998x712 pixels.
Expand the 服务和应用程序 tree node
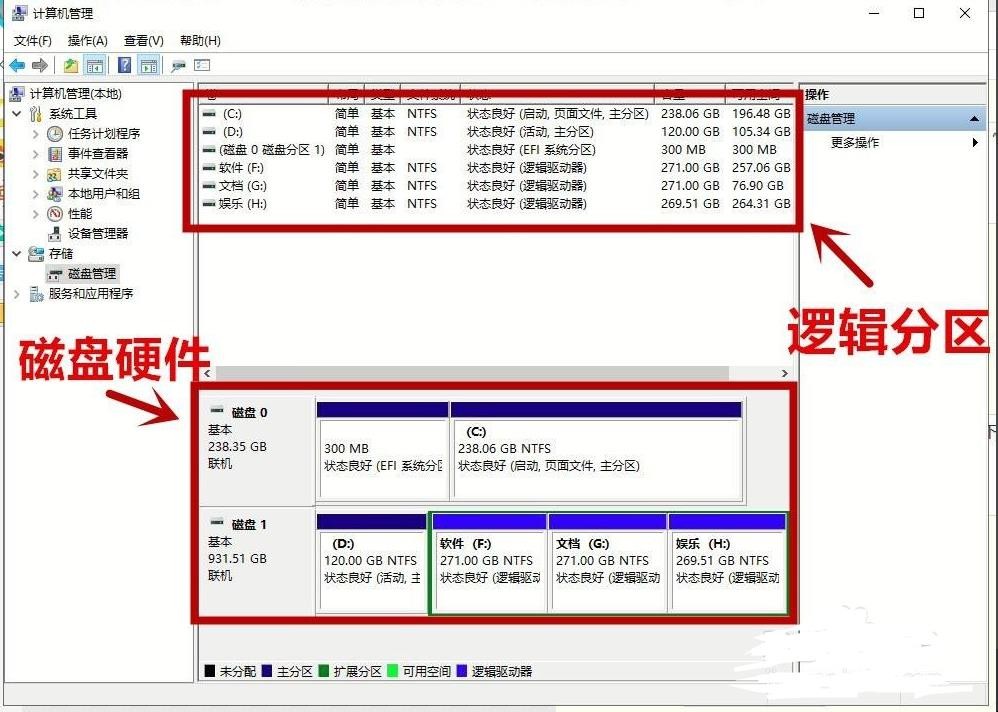[17, 294]
